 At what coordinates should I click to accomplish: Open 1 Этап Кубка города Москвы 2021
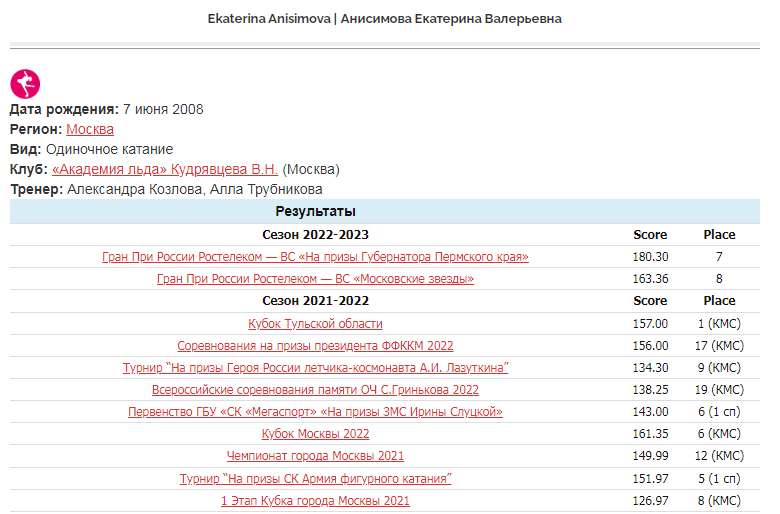315,500
